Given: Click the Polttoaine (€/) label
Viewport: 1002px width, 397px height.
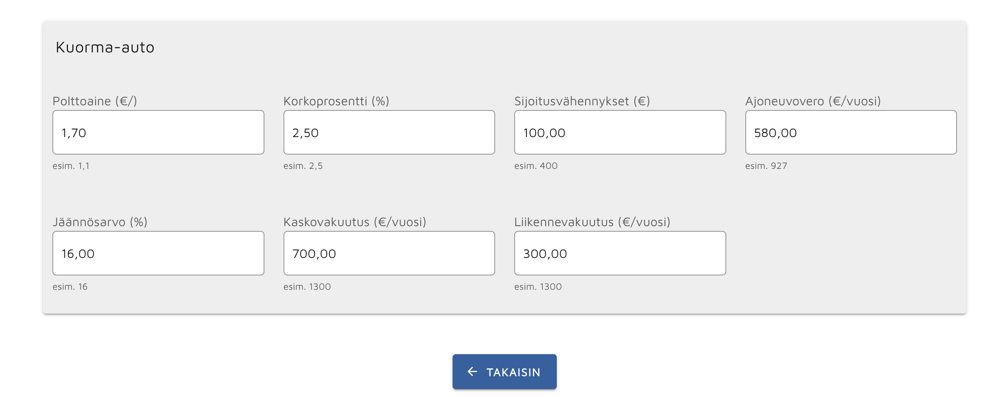Looking at the screenshot, I should pos(95,101).
